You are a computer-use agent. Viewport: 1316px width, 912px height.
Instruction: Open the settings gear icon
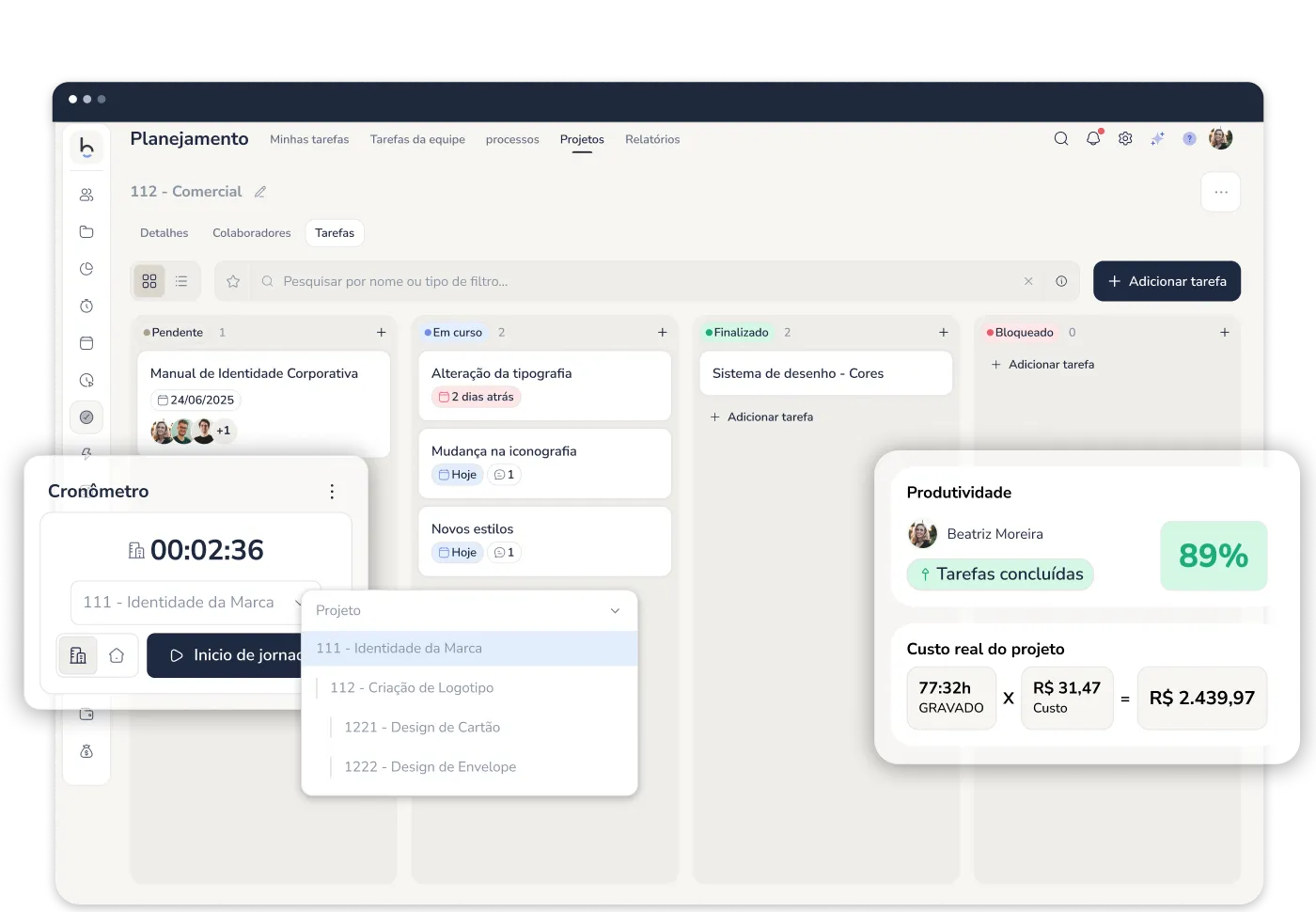(x=1125, y=139)
